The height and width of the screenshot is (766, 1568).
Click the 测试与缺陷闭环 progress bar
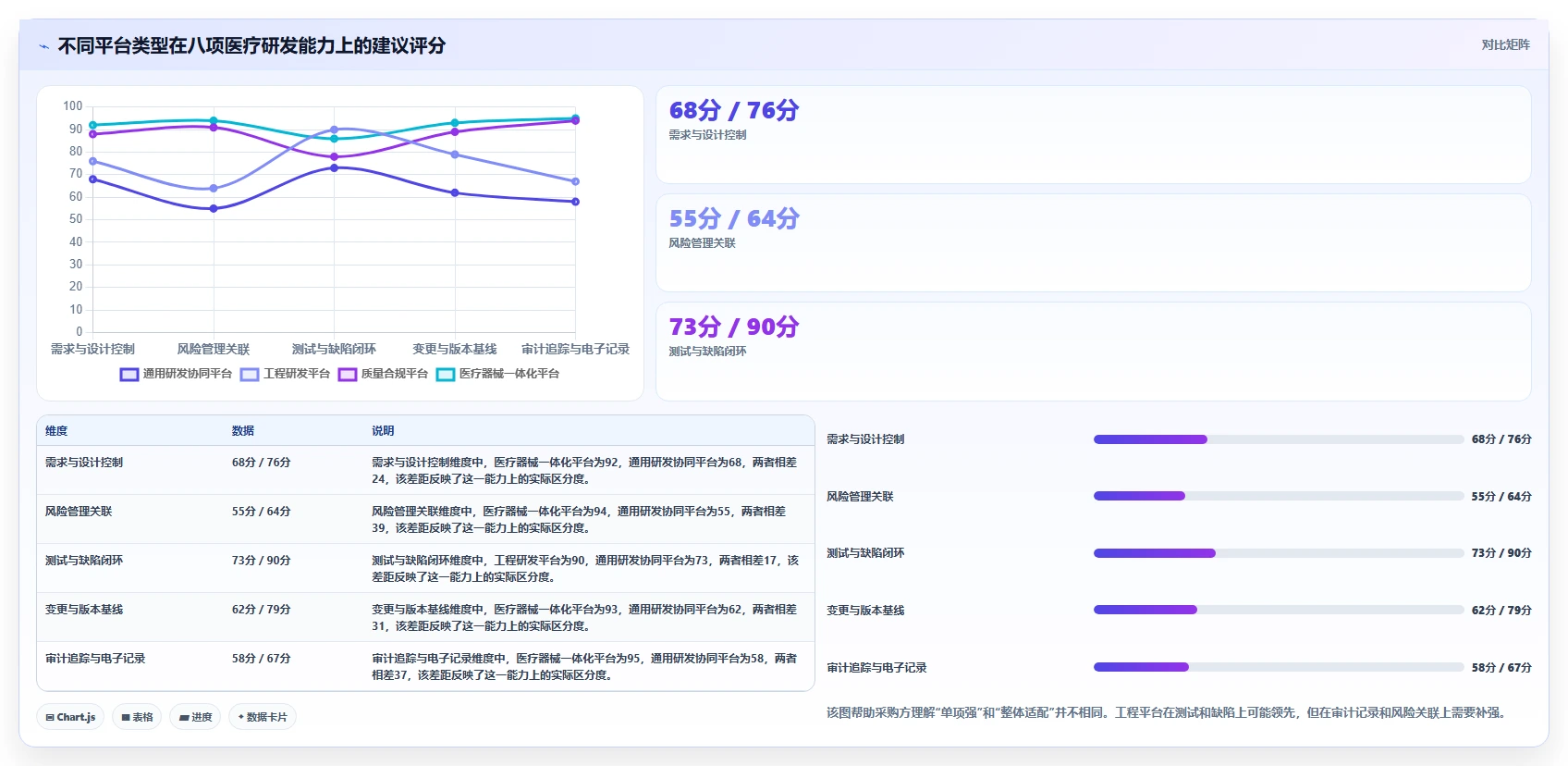coord(1279,553)
